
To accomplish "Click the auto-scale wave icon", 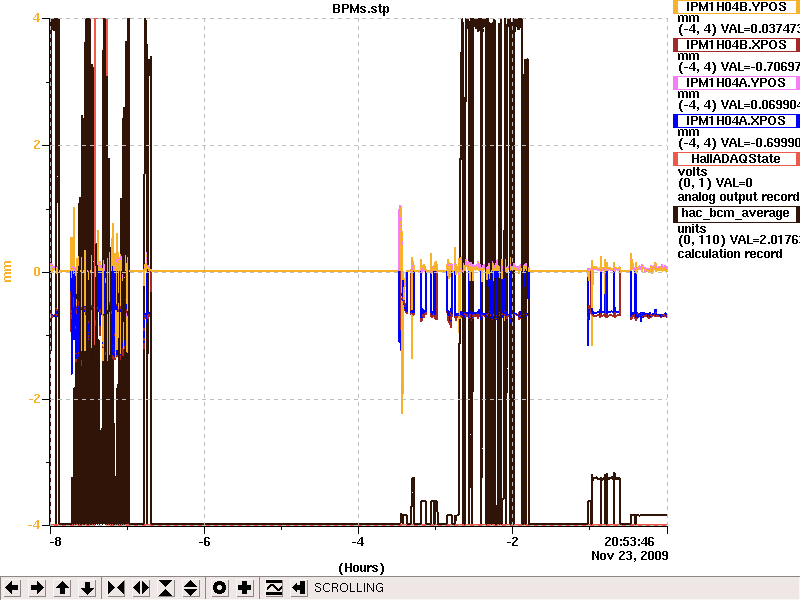I will pyautogui.click(x=274, y=588).
